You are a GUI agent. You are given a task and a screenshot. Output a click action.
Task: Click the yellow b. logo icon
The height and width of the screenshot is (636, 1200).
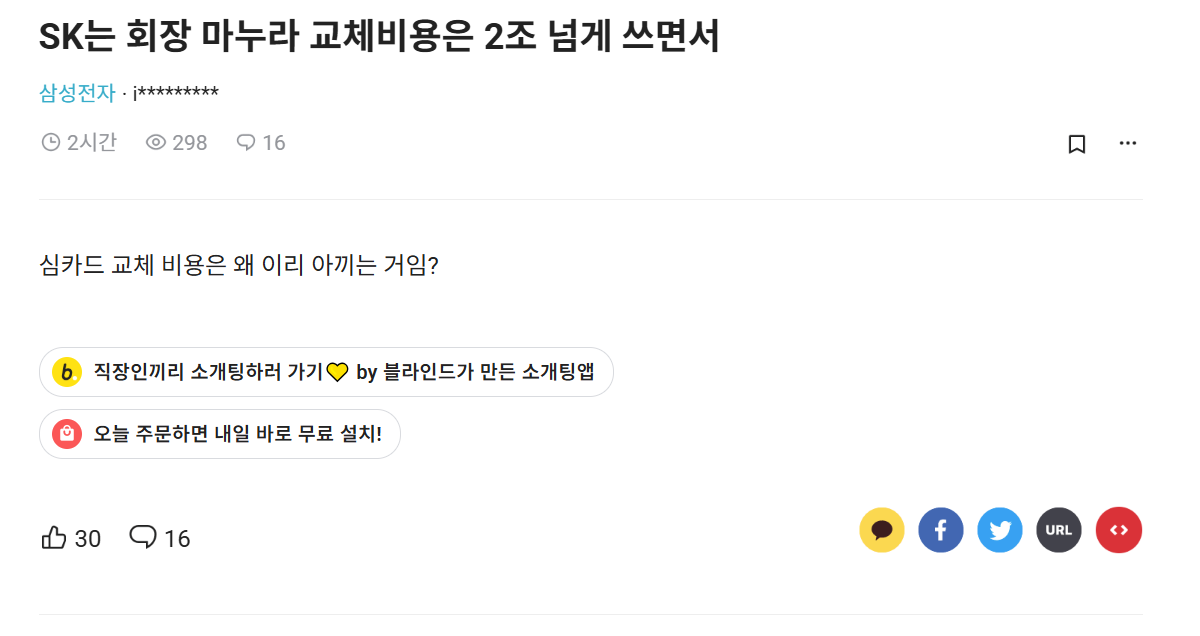pyautogui.click(x=66, y=373)
